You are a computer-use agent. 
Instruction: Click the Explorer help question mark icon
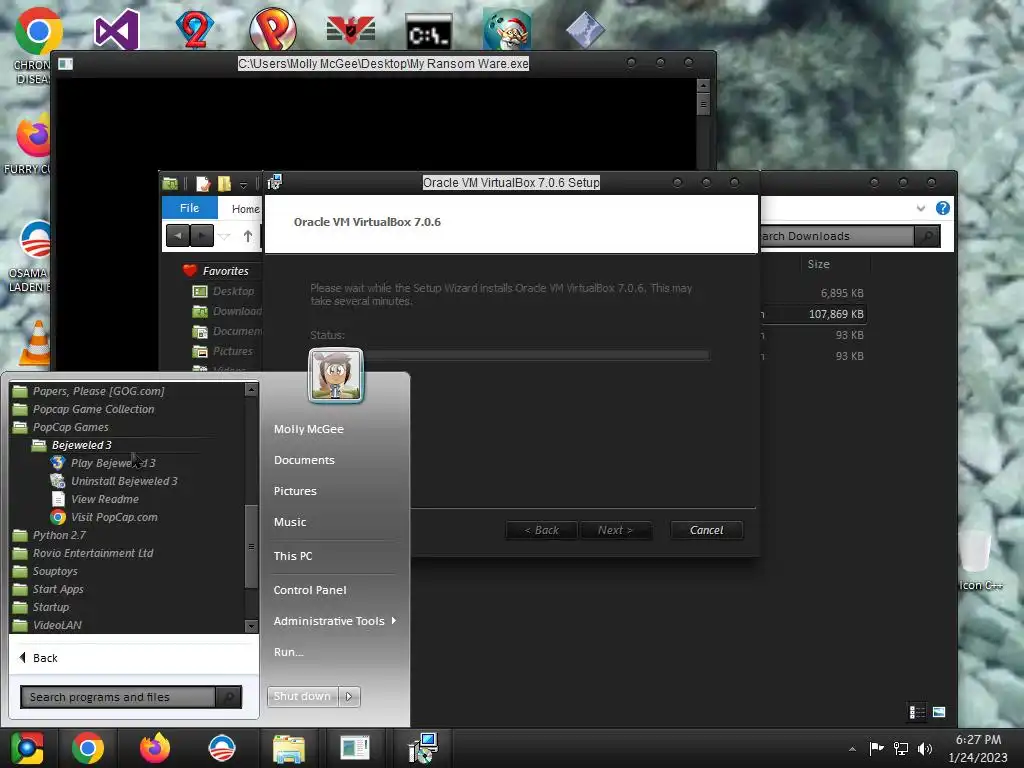[x=942, y=208]
